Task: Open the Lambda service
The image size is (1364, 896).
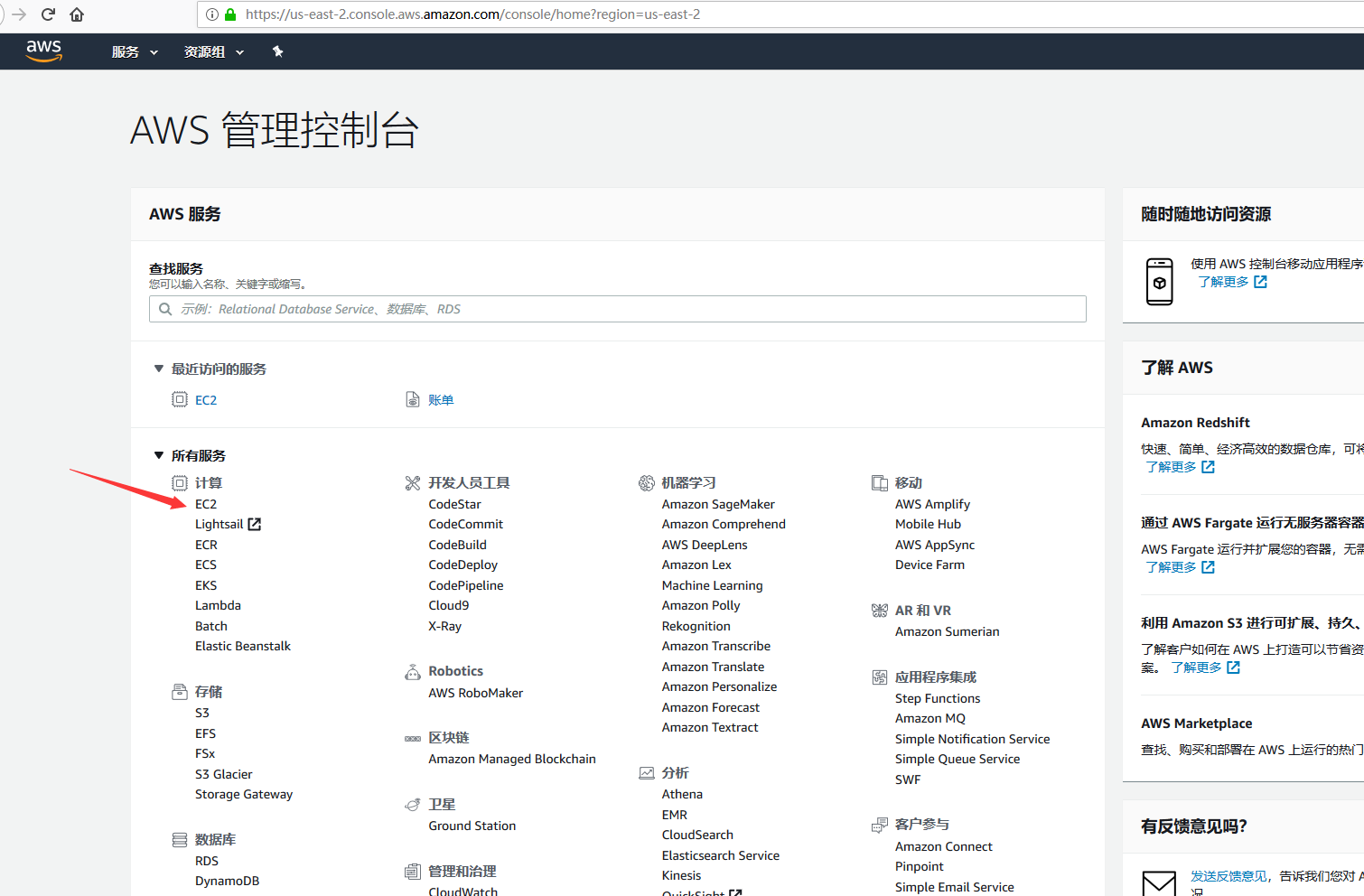Action: point(218,605)
